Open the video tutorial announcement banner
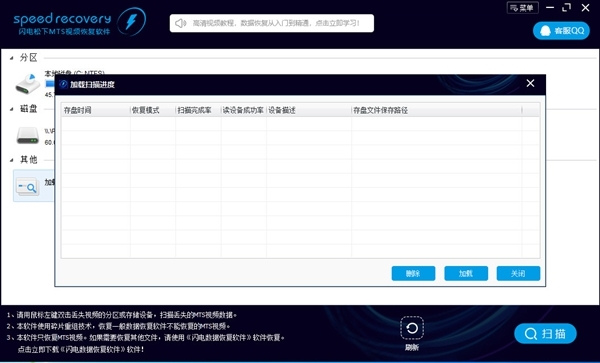Screen dimensions: 600x363 (272, 23)
